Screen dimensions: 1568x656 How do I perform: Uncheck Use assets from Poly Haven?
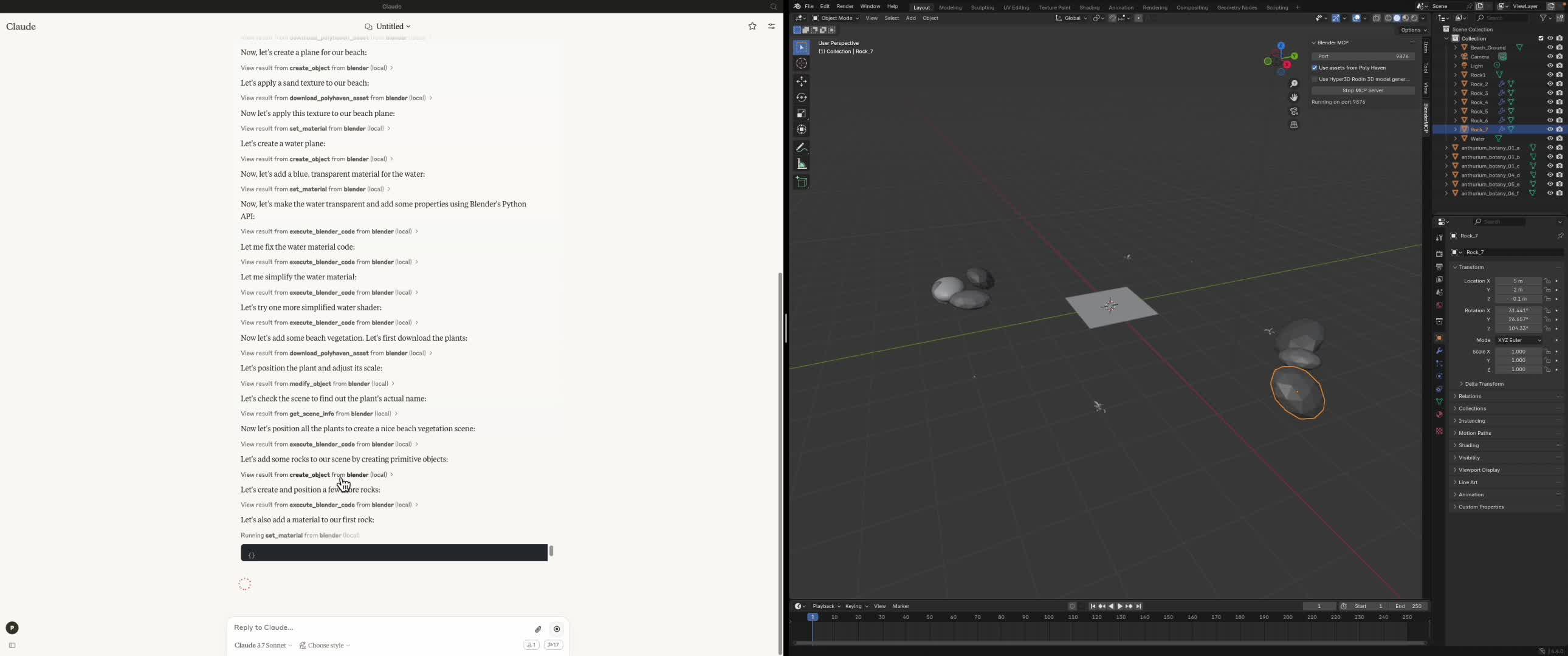tap(1315, 67)
